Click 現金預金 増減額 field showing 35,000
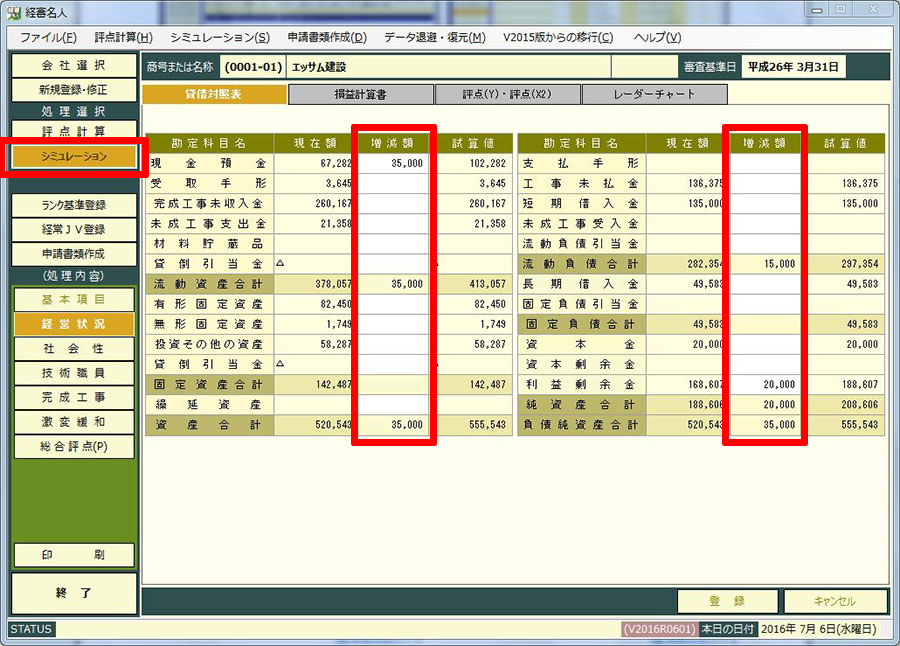The image size is (900, 646). [392, 164]
